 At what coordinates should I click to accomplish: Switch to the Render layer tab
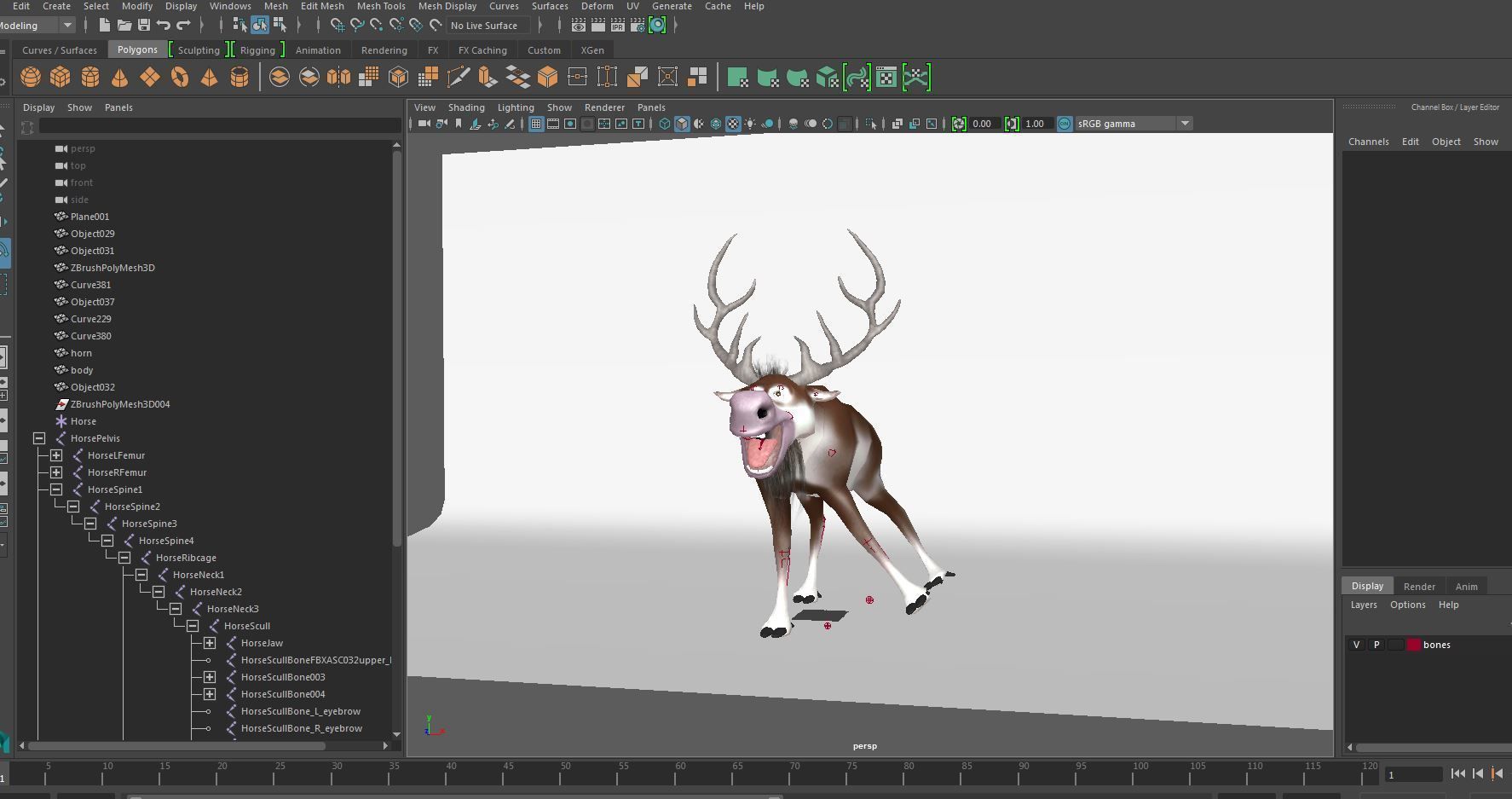coord(1419,587)
